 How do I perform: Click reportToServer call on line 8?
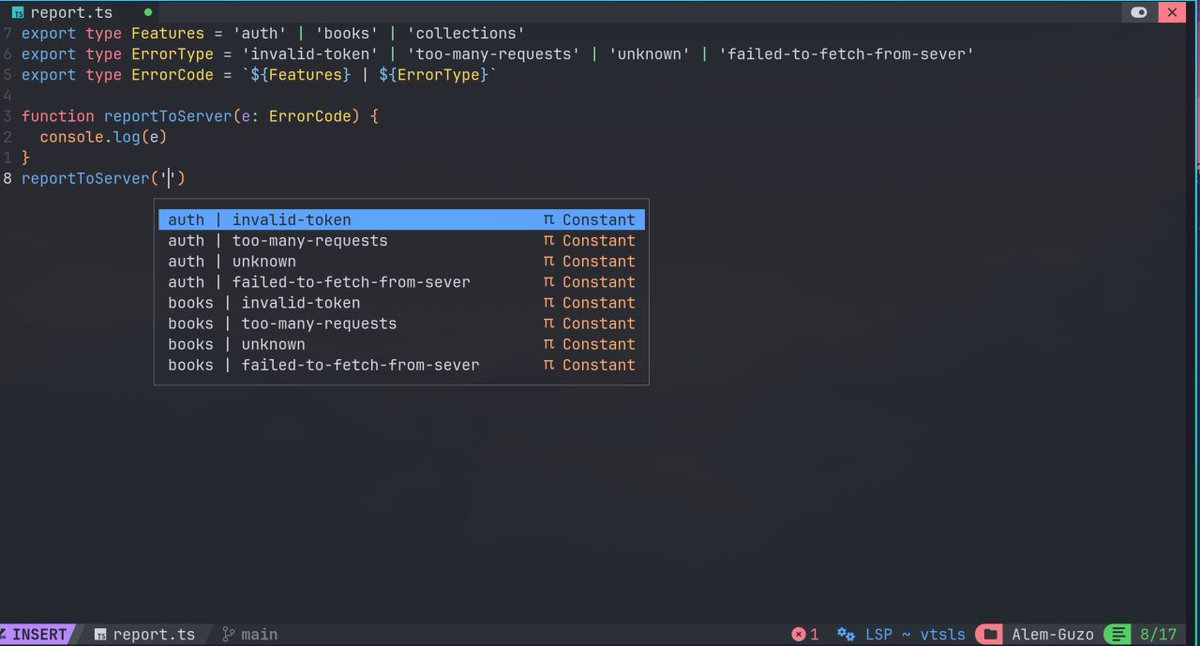85,178
